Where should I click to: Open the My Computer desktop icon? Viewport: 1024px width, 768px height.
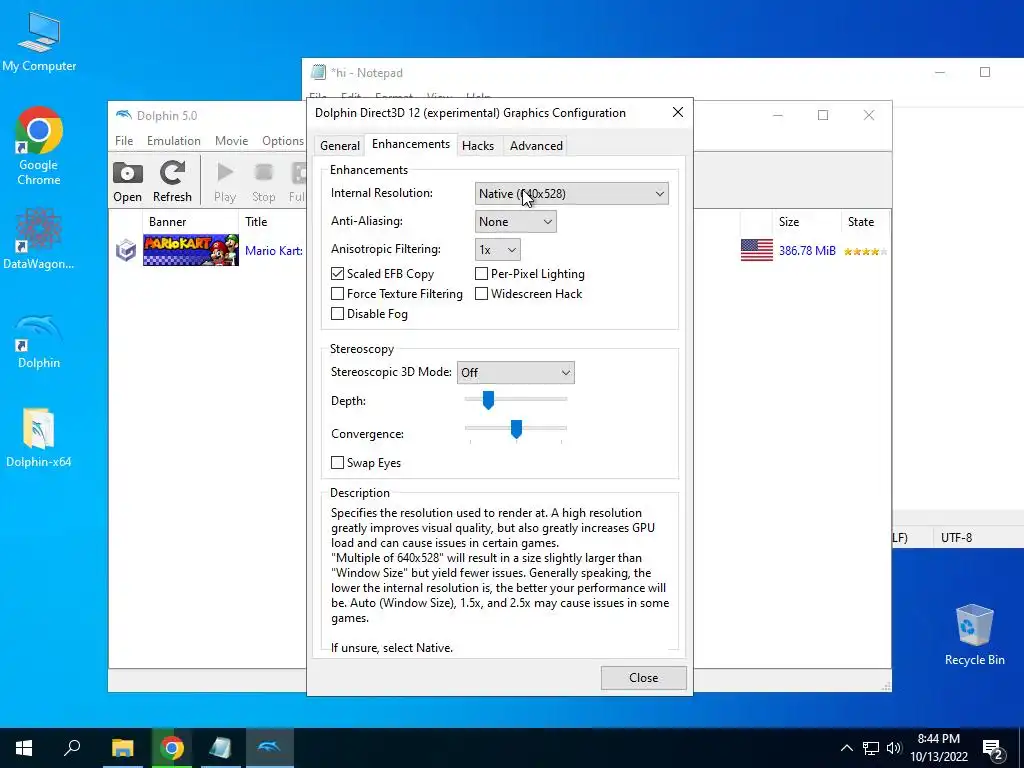(39, 40)
